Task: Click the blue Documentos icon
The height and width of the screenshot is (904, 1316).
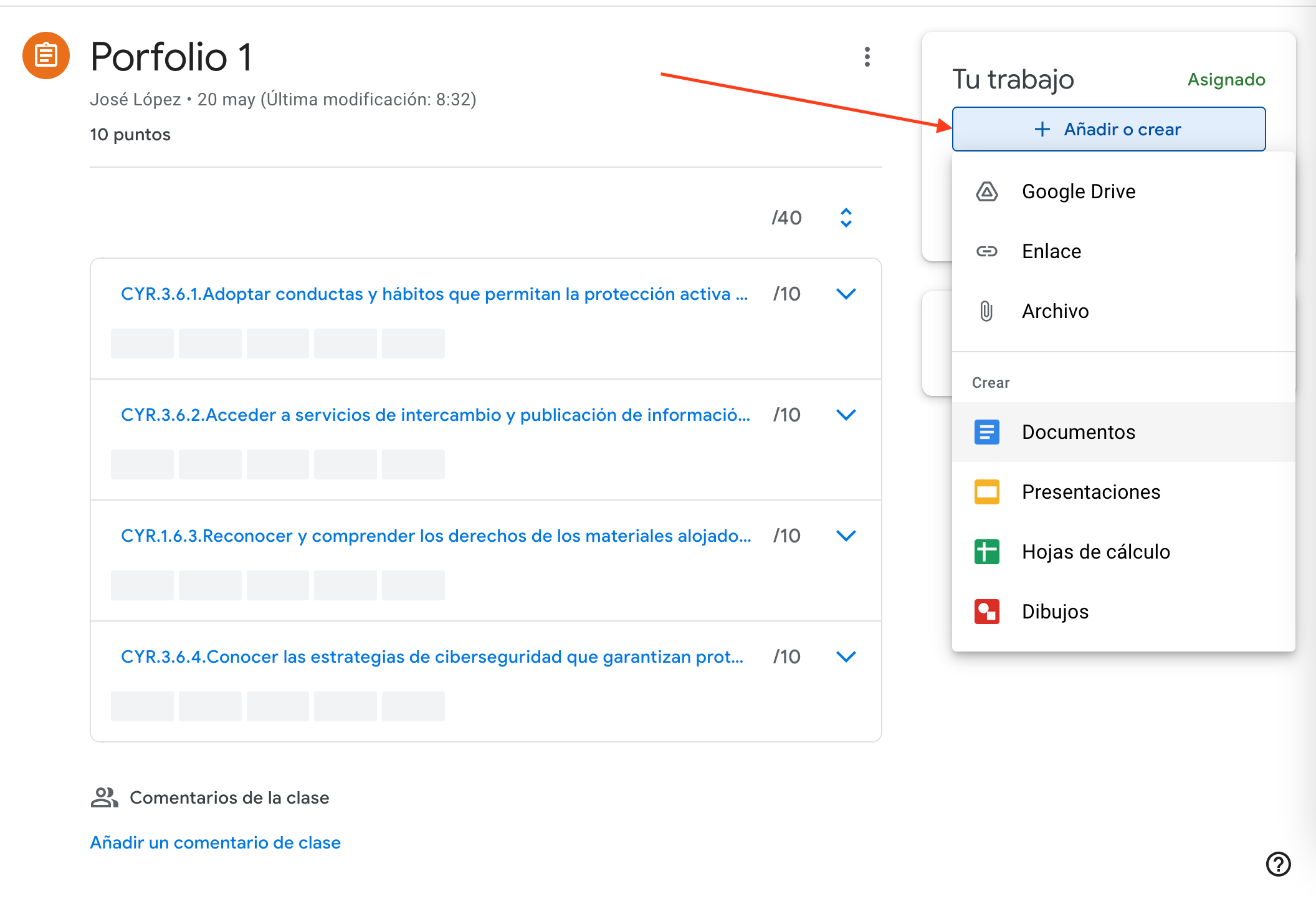Action: click(986, 432)
